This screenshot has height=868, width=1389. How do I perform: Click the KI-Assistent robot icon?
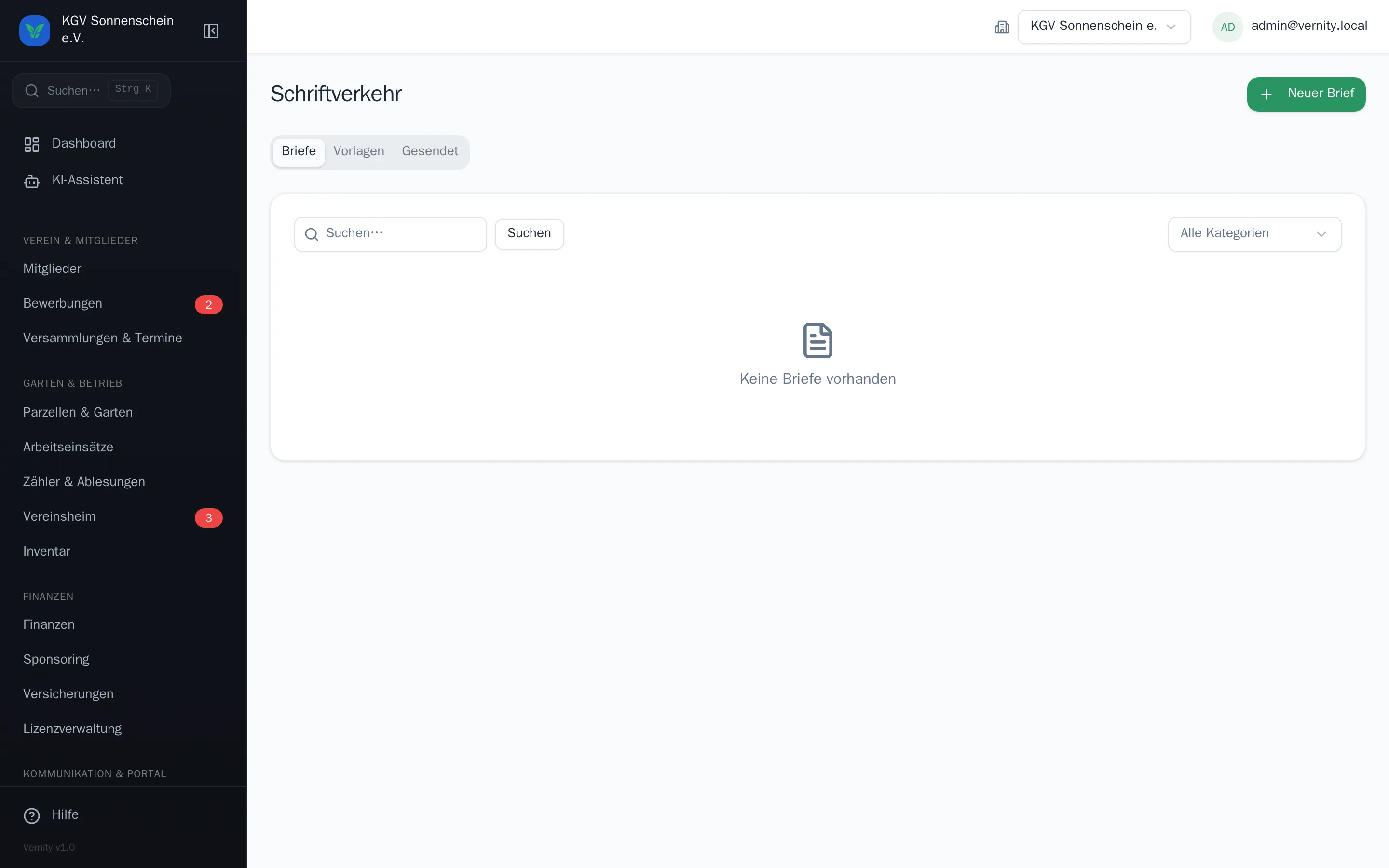click(31, 181)
